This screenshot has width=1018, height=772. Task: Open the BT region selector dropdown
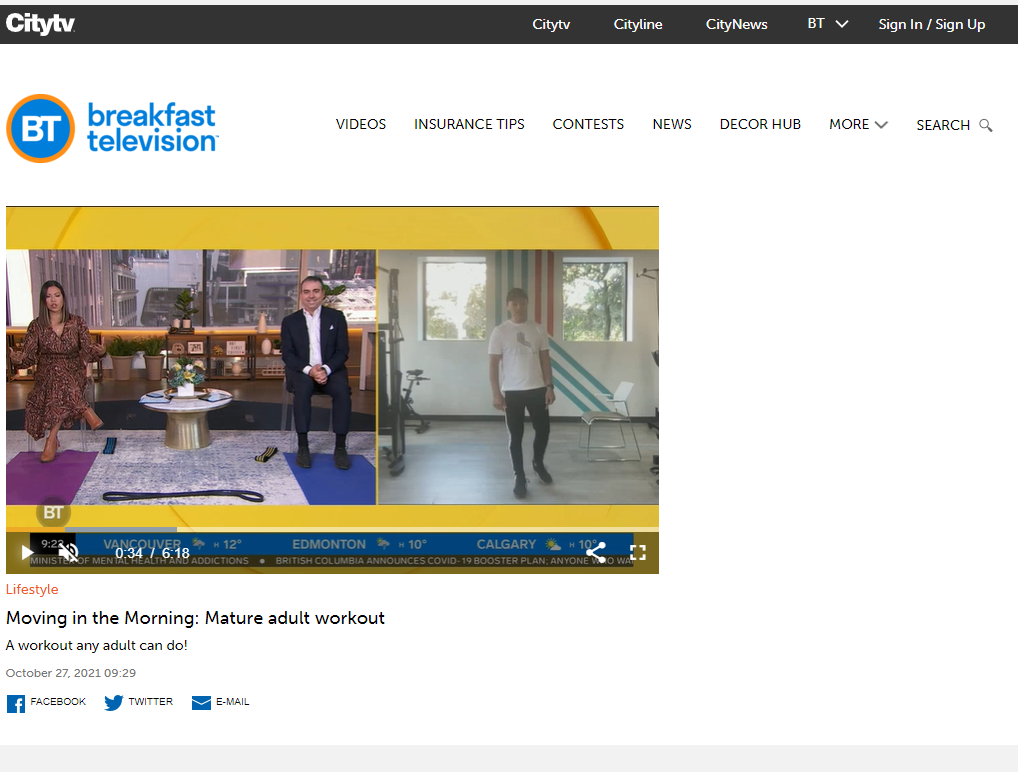click(827, 23)
